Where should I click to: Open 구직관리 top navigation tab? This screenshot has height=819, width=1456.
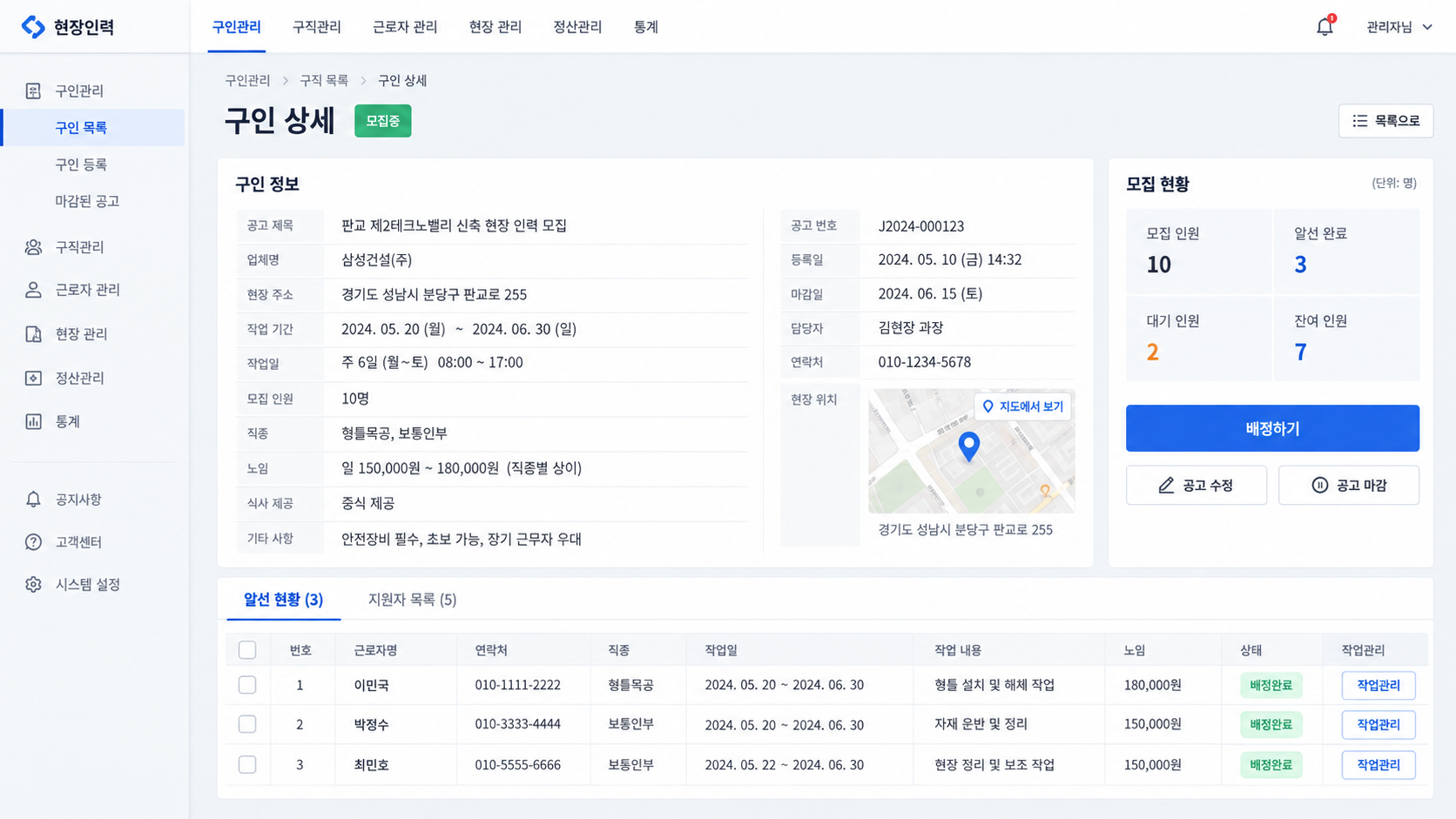tap(316, 27)
